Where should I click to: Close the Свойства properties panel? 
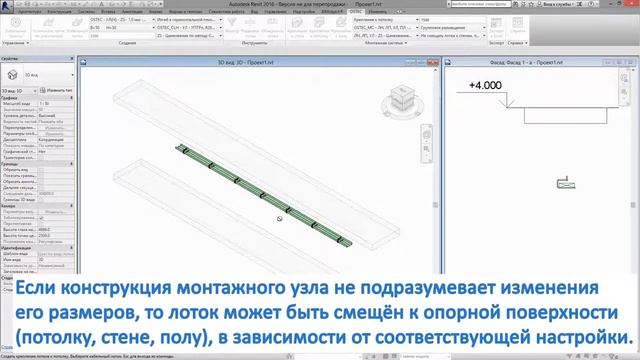[72, 59]
